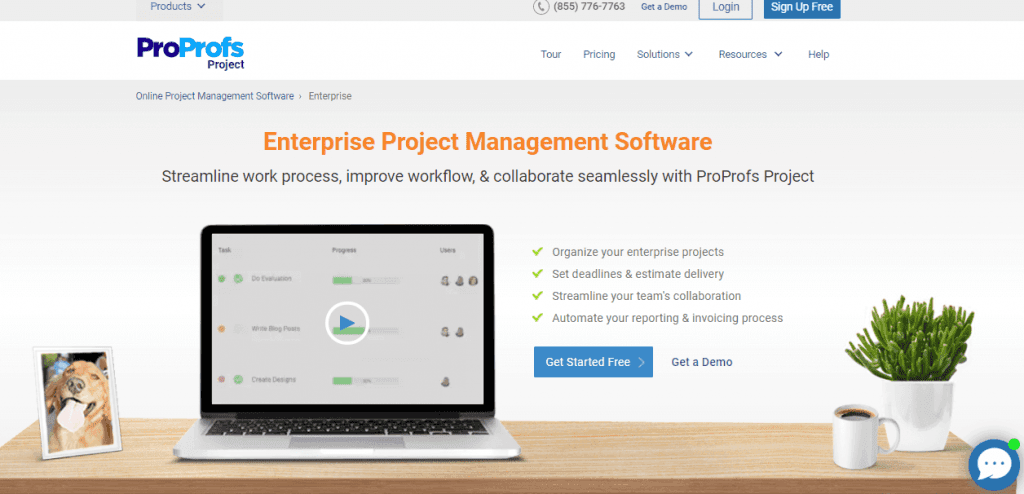Image resolution: width=1024 pixels, height=494 pixels.
Task: Click the user avatars in Do Evaluation row
Action: click(459, 280)
